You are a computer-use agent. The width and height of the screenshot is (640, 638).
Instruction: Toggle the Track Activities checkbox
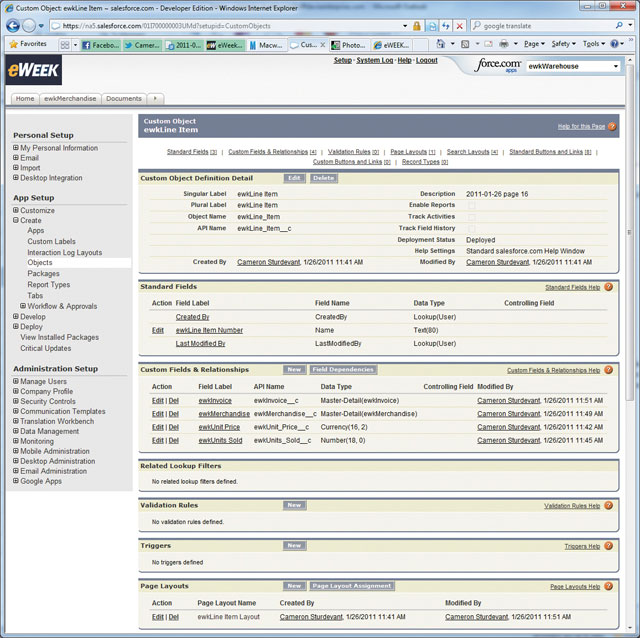(471, 217)
